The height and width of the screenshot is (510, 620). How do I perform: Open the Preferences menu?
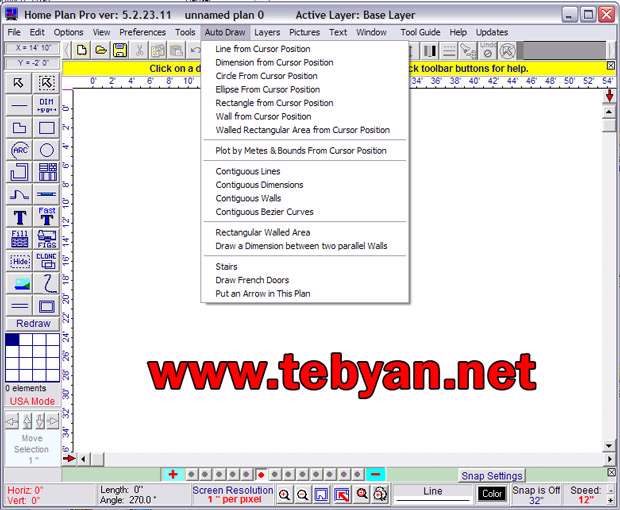click(x=142, y=32)
